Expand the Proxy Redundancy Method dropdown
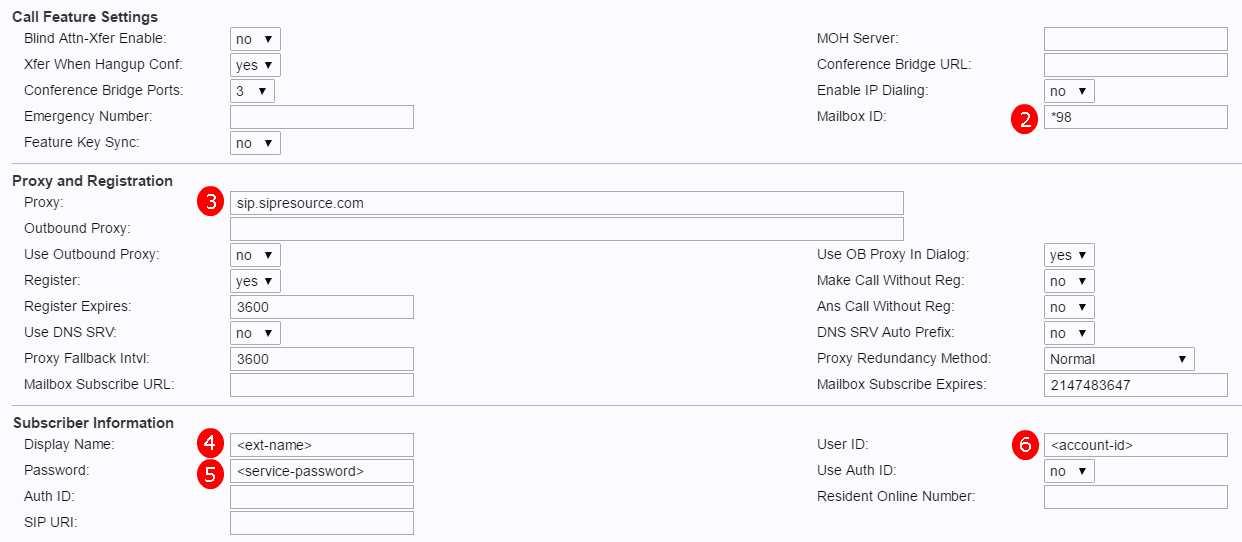The height and width of the screenshot is (542, 1242). [1119, 359]
